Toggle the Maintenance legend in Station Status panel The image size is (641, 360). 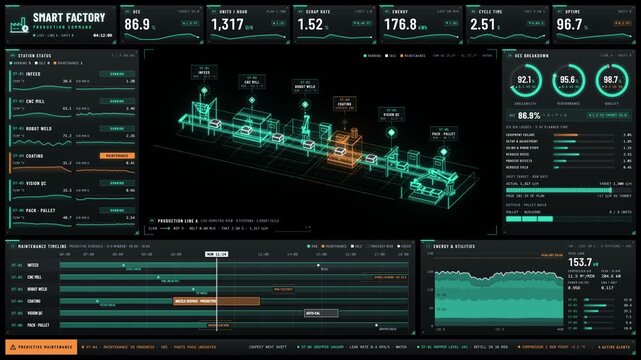68,63
